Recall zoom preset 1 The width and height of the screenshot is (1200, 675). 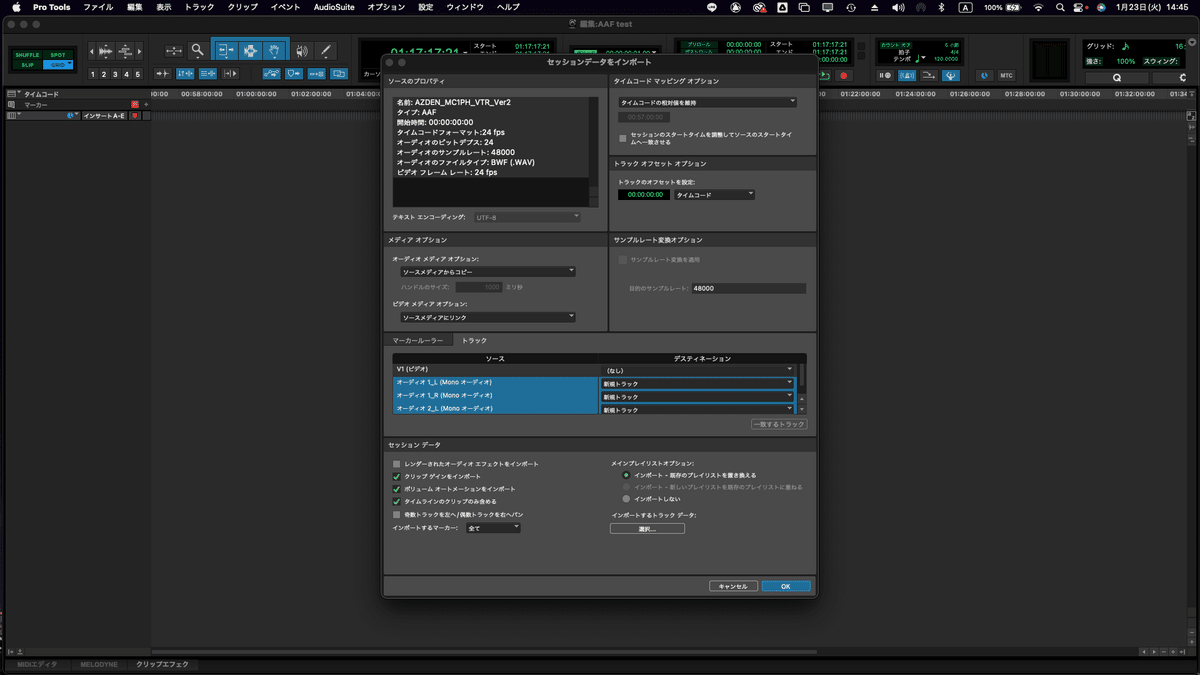click(x=93, y=74)
